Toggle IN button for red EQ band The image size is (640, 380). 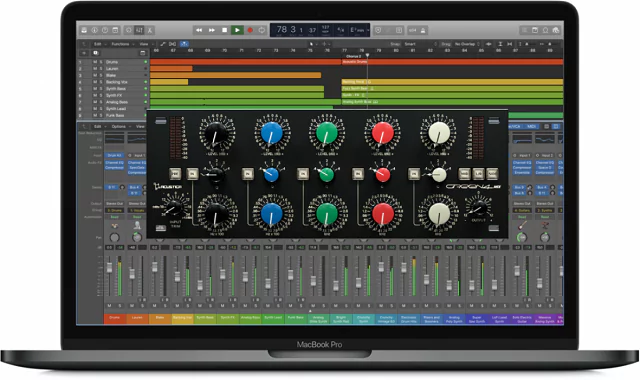[358, 174]
